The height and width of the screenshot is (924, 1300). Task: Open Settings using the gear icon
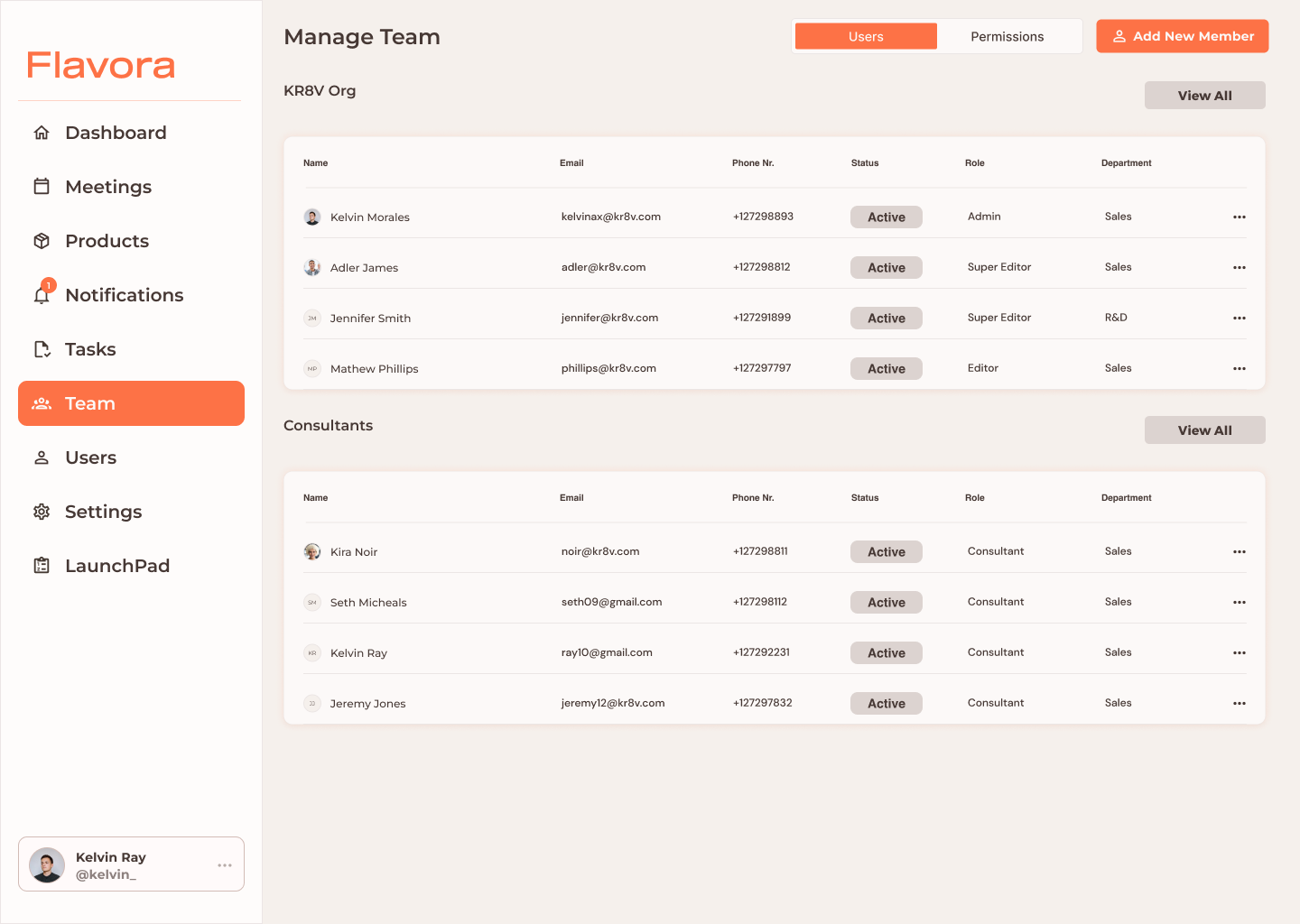[42, 512]
